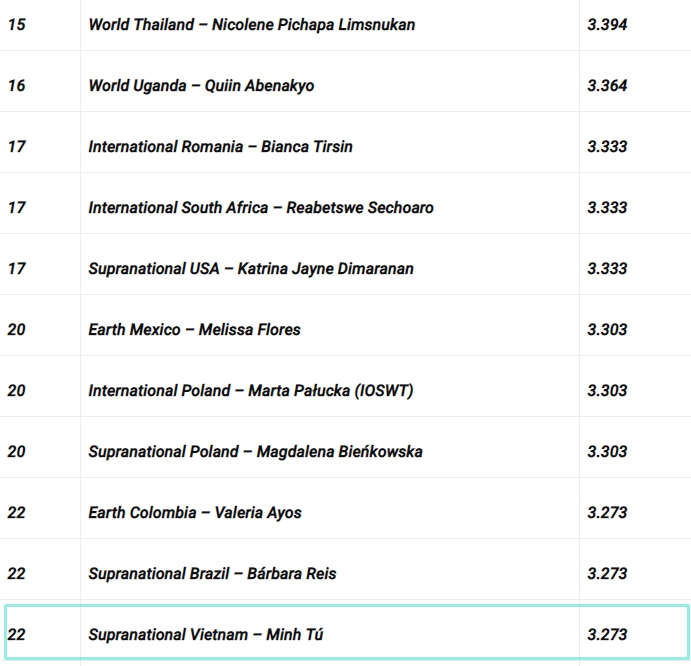Select Supranational Poland – Magdalena Bieńkowska entry
Screen dimensions: 691x666
[x=255, y=451]
